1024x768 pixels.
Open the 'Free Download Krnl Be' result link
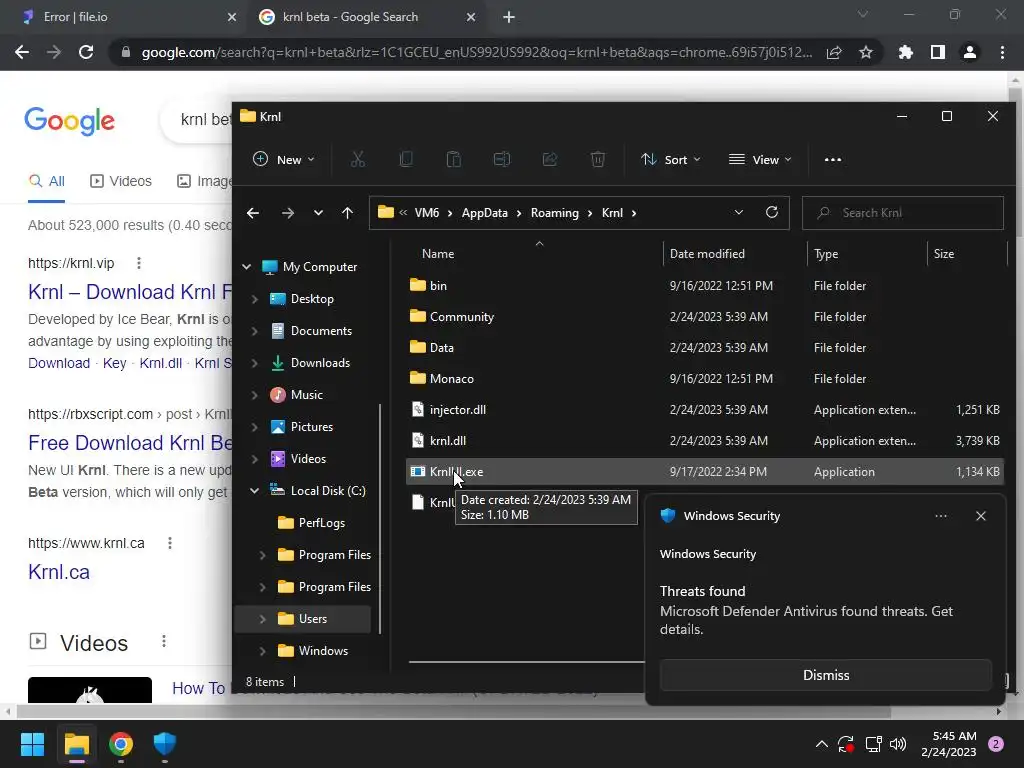pos(130,443)
